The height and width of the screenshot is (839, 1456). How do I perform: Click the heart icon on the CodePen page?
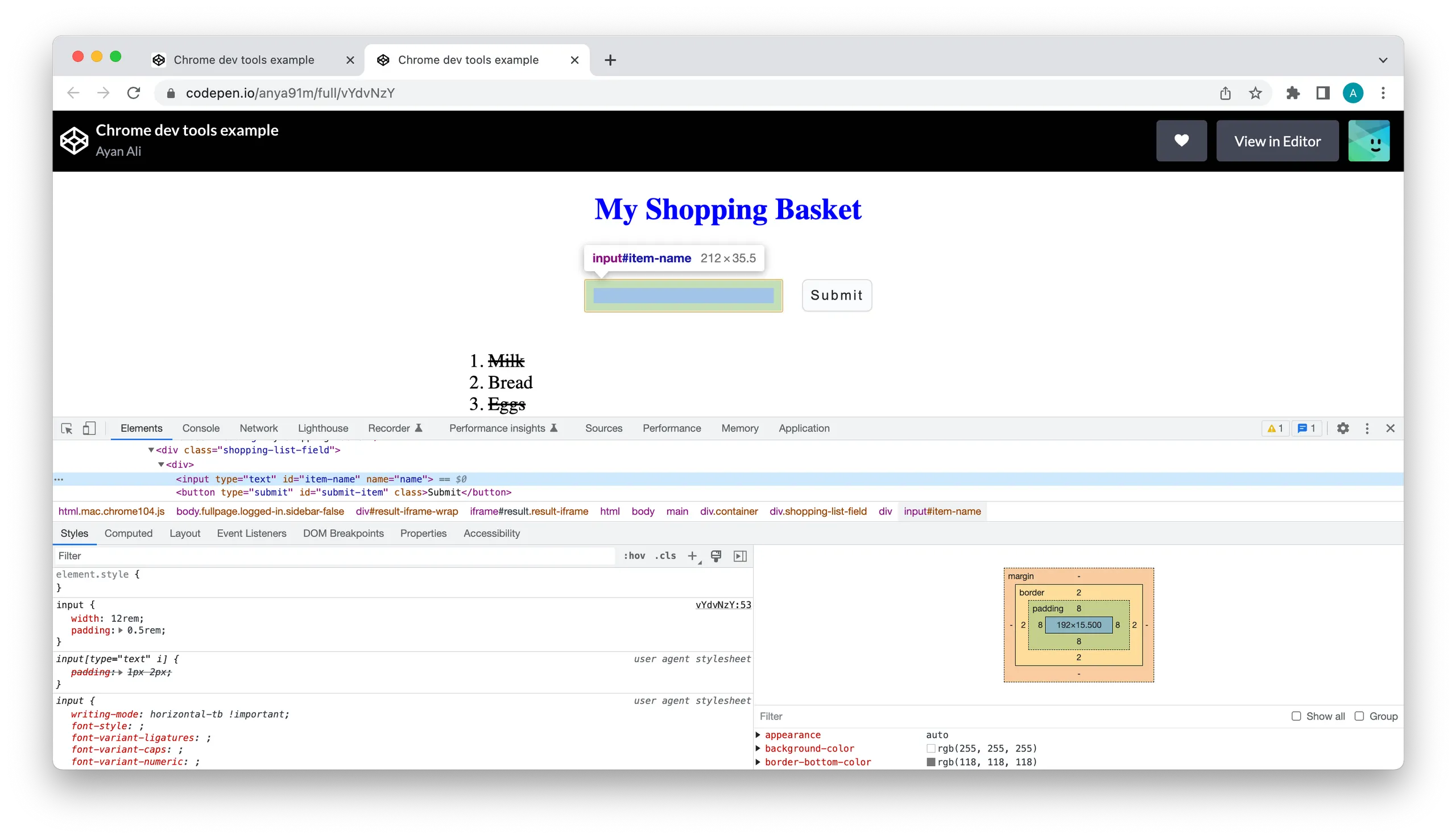coord(1181,140)
